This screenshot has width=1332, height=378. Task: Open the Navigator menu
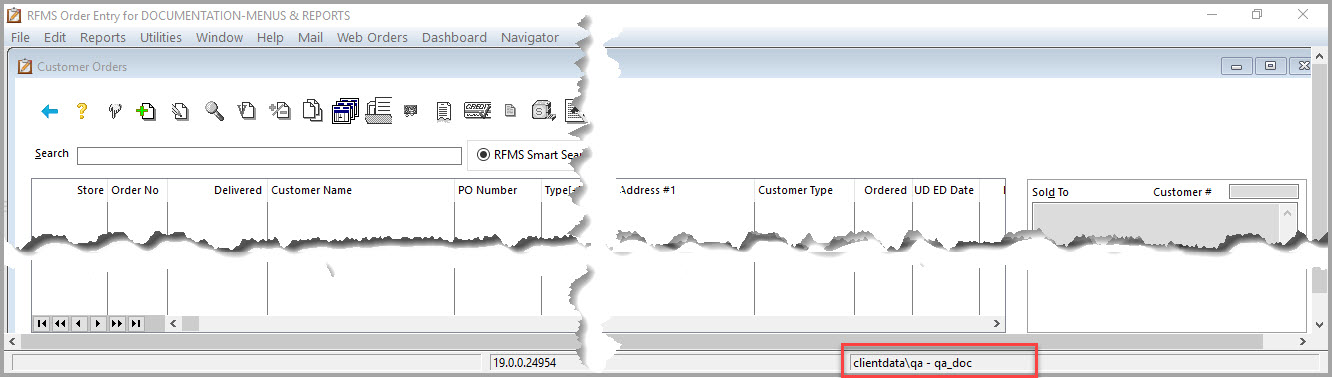tap(530, 38)
